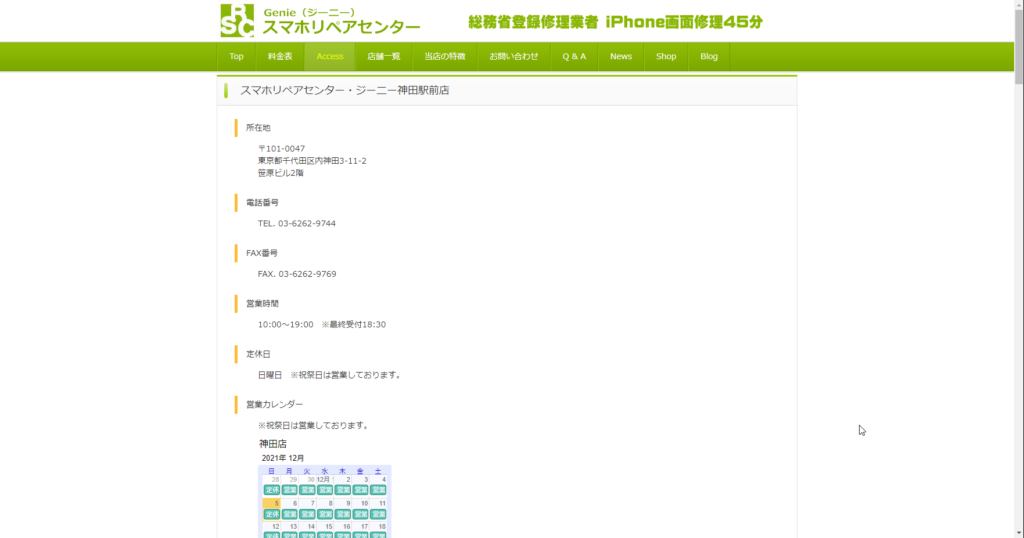Click the 定休 badge on November 28
This screenshot has height=538, width=1024.
click(x=272, y=490)
